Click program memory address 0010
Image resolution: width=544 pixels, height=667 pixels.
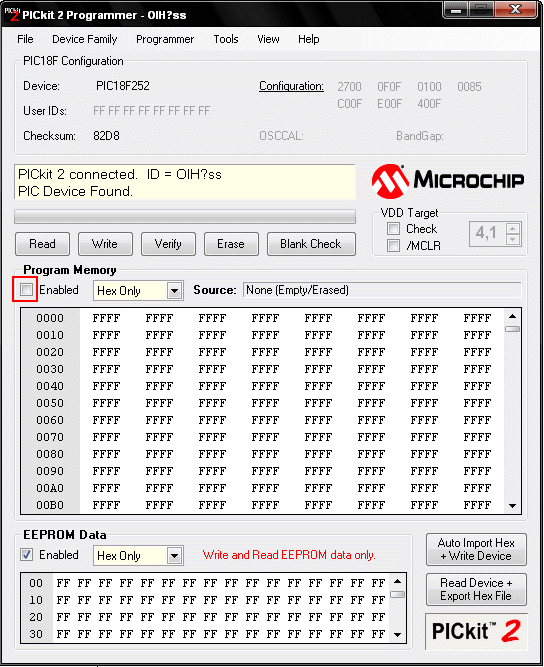point(50,335)
